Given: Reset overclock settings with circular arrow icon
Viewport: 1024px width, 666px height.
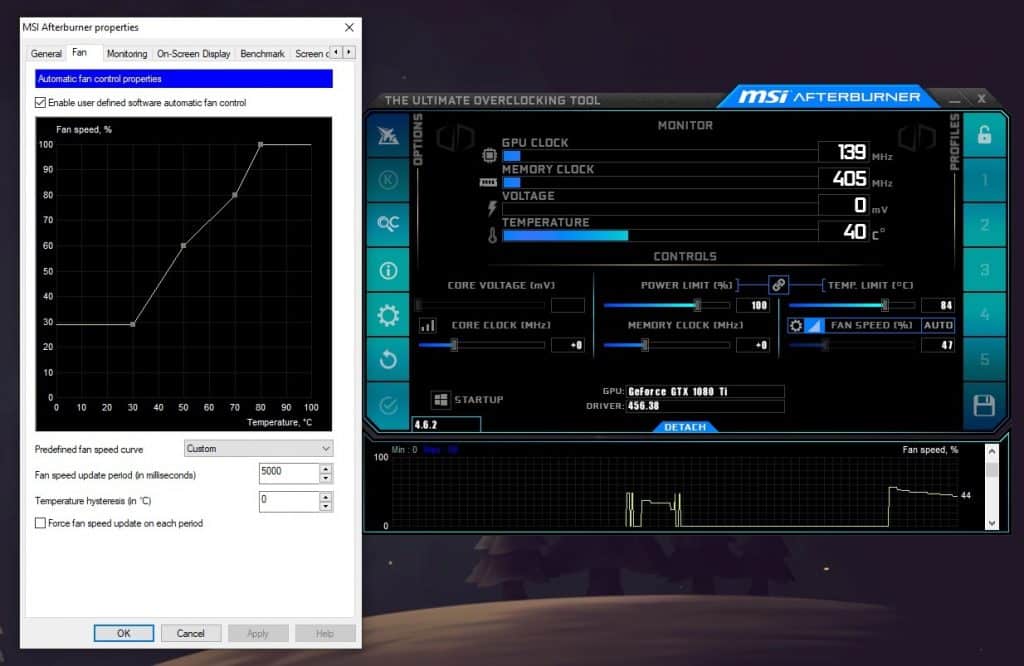Looking at the screenshot, I should coord(389,358).
